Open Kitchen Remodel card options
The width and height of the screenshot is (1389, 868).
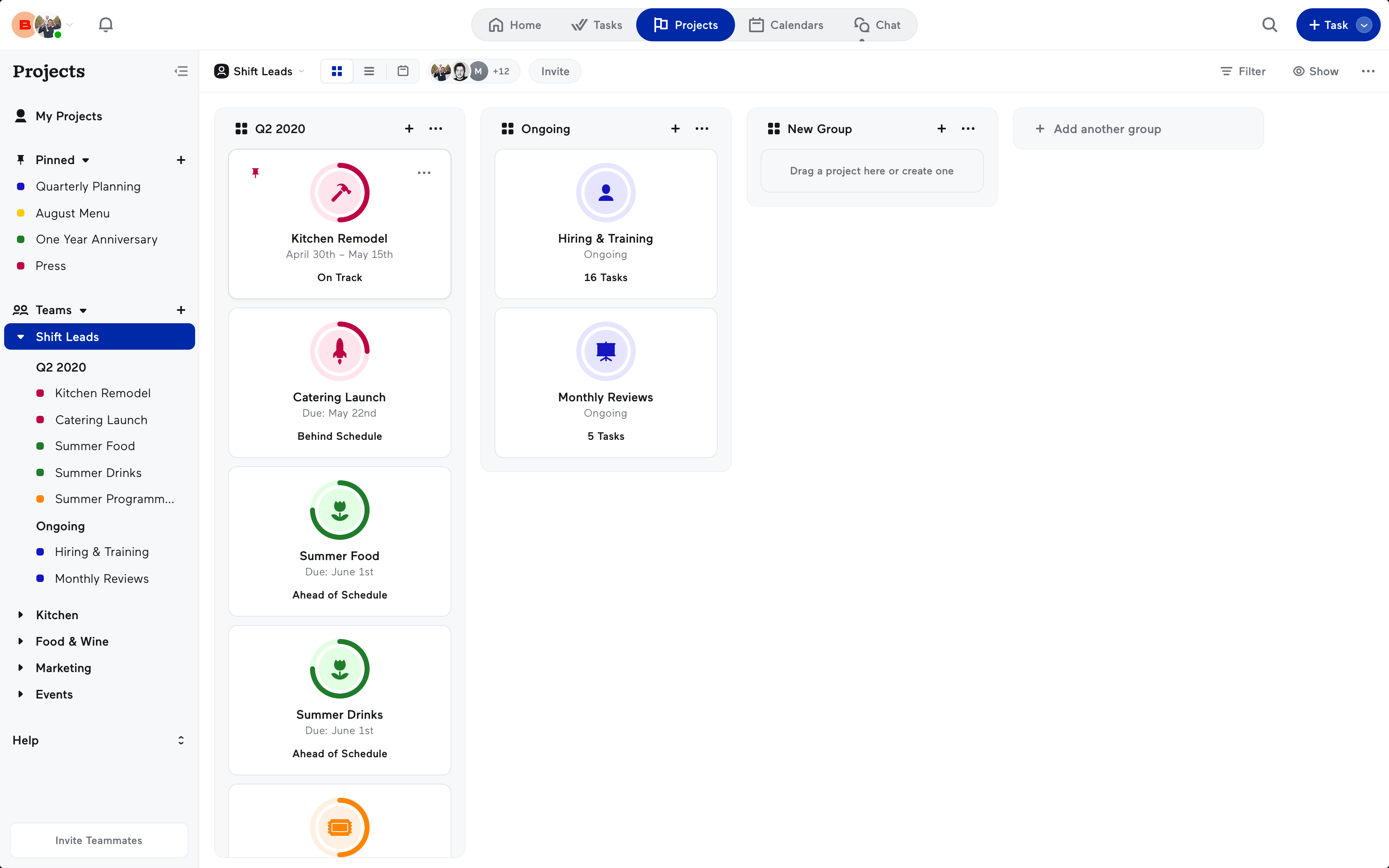pyautogui.click(x=424, y=173)
